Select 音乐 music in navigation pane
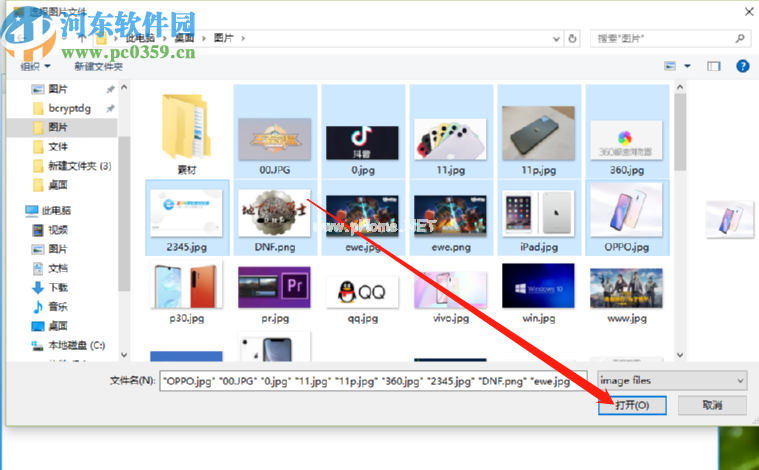The width and height of the screenshot is (759, 470). [57, 306]
